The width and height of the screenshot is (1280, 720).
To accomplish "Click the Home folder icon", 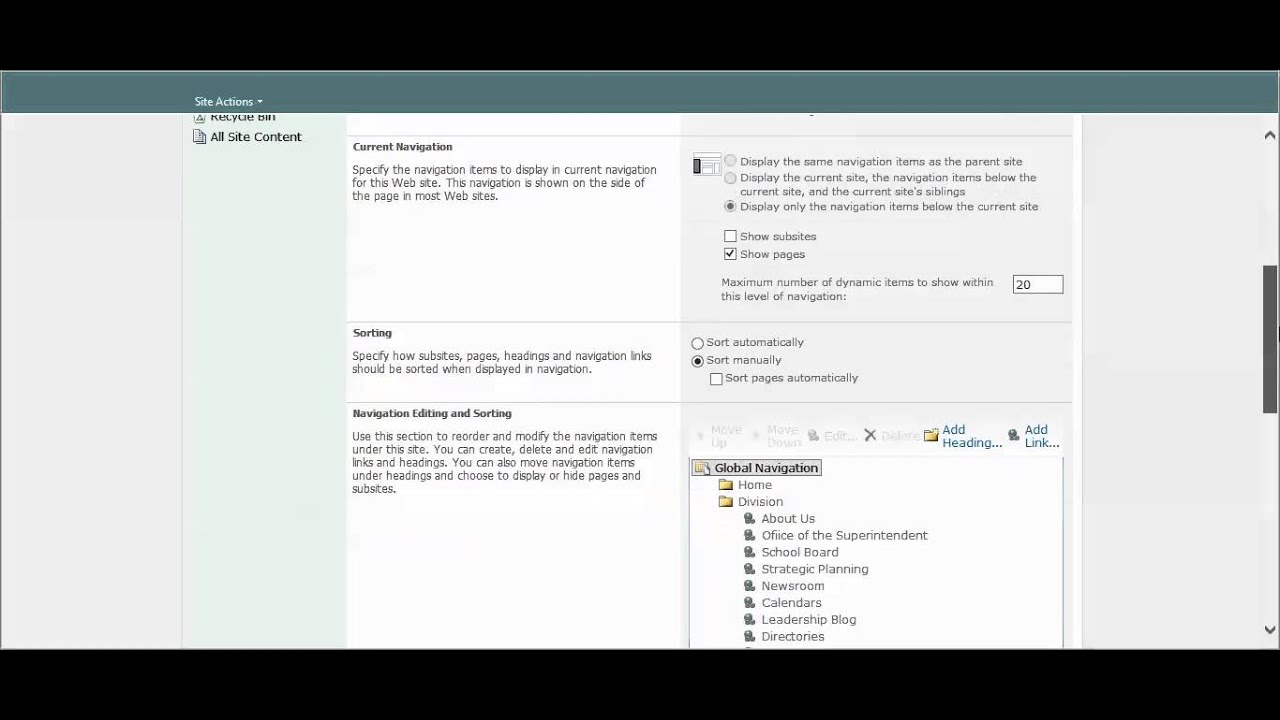I will click(x=726, y=485).
